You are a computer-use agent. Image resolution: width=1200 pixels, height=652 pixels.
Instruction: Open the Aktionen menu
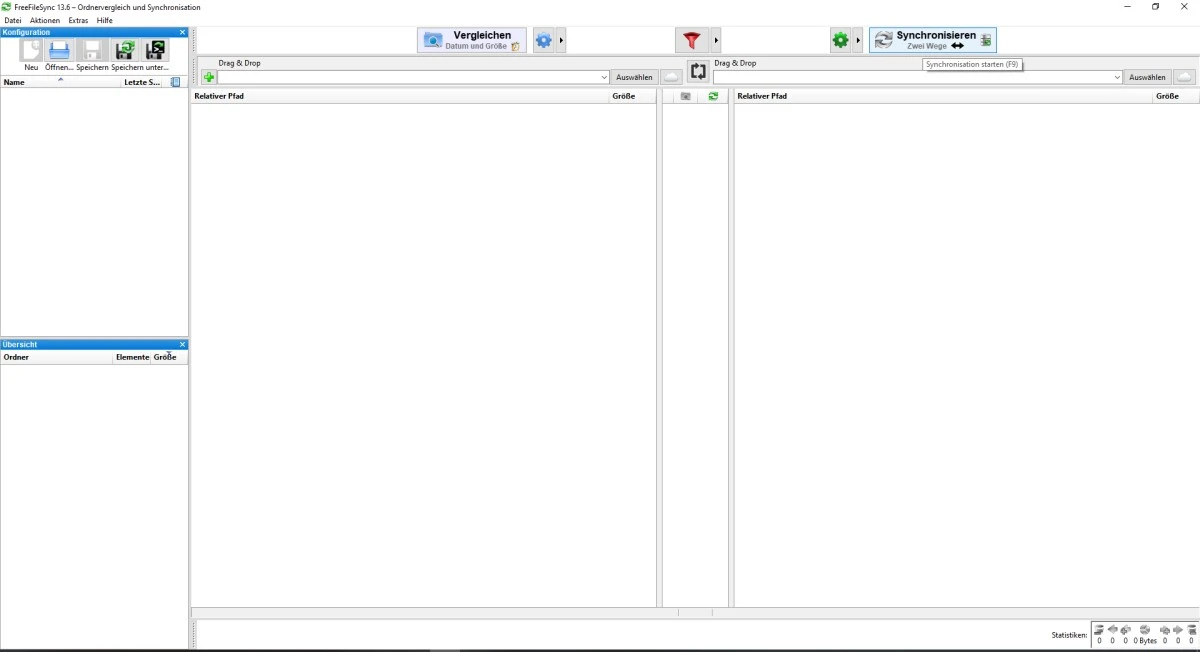click(x=45, y=20)
